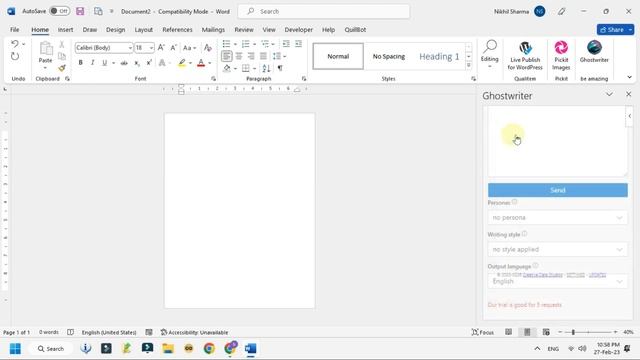Open font name dropdown Calibri (Body)
Viewport: 640px width, 360px height.
[x=130, y=48]
